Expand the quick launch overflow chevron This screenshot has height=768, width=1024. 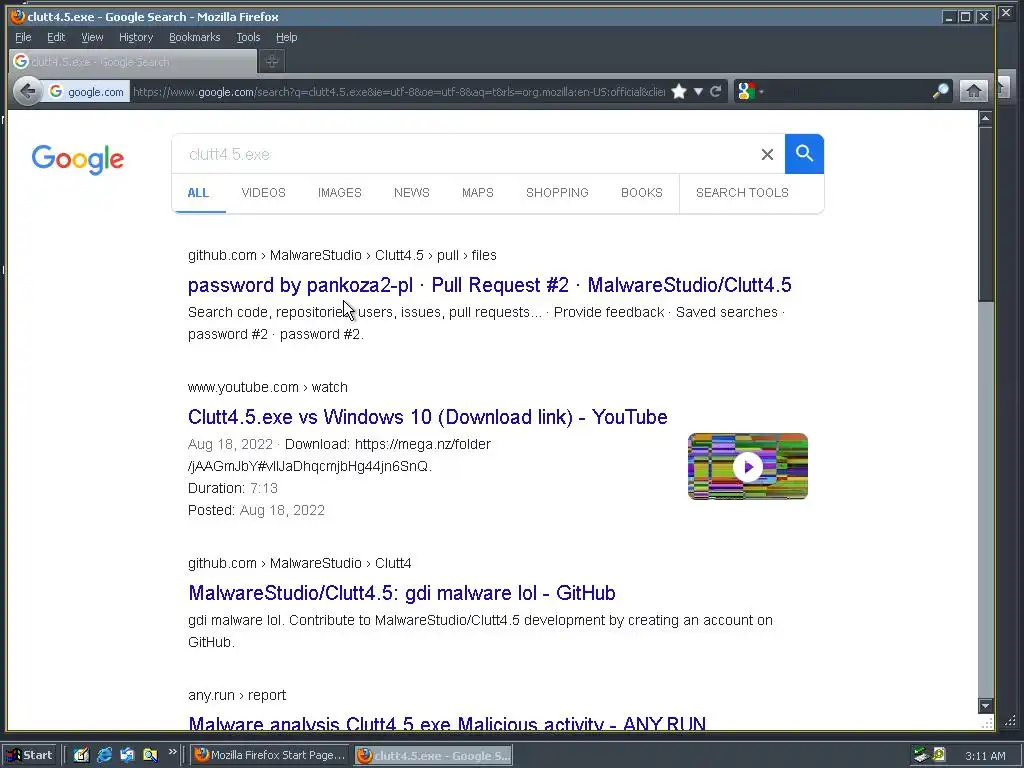[x=172, y=752]
